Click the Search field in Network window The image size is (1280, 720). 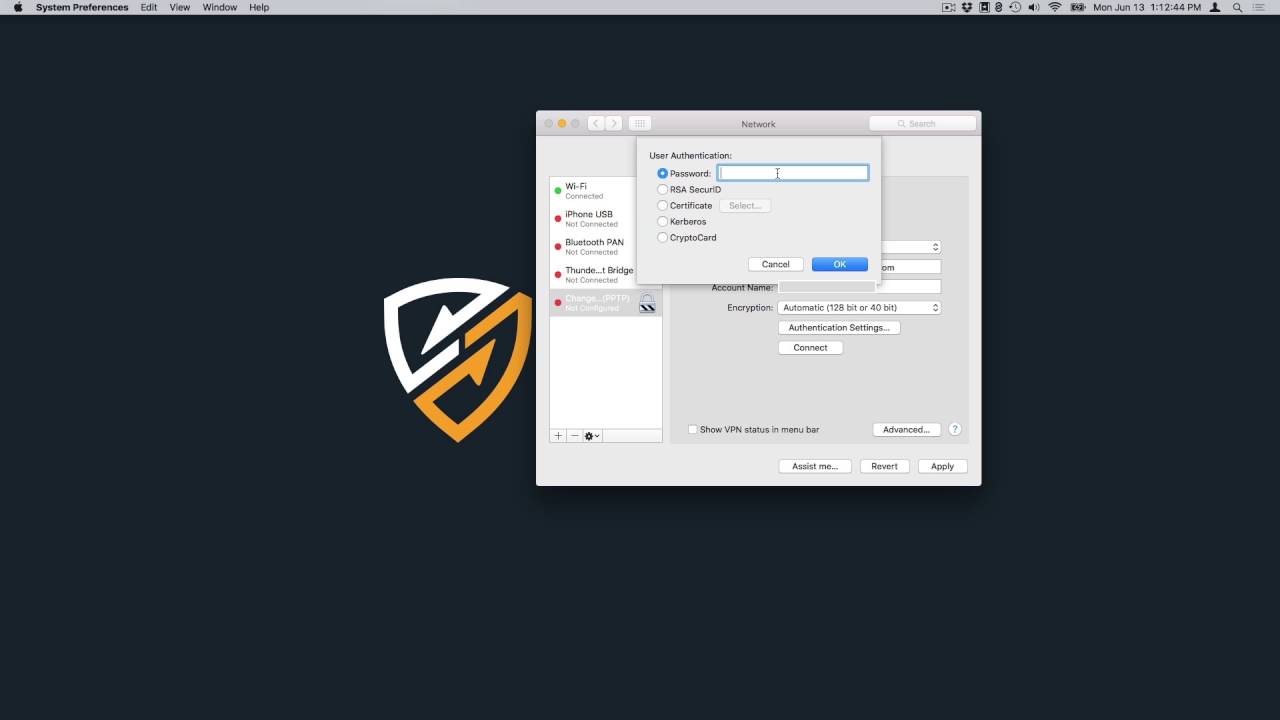tap(922, 123)
